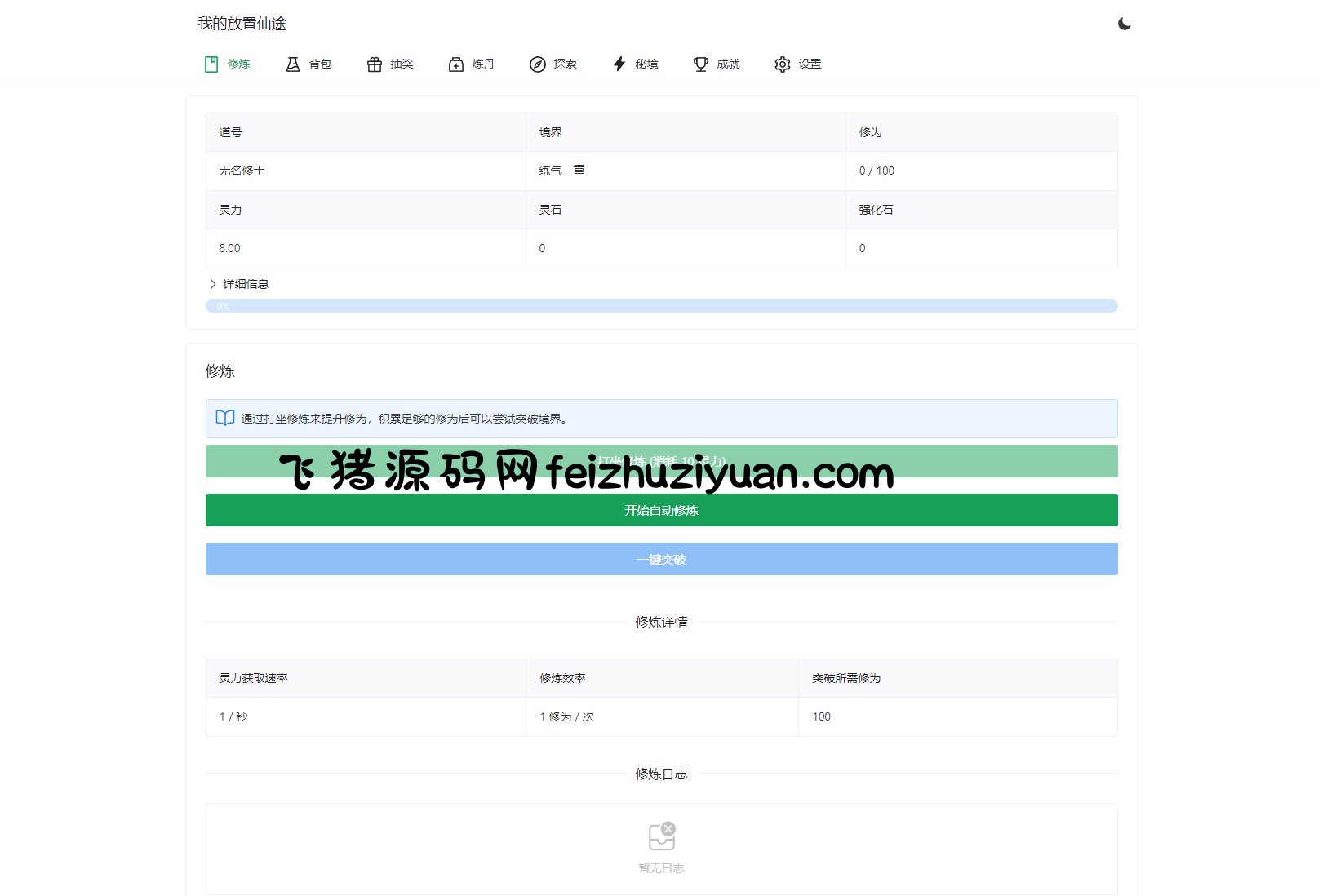The image size is (1327, 896).
Task: Click the 秘境 lightning bolt icon
Action: 619,64
